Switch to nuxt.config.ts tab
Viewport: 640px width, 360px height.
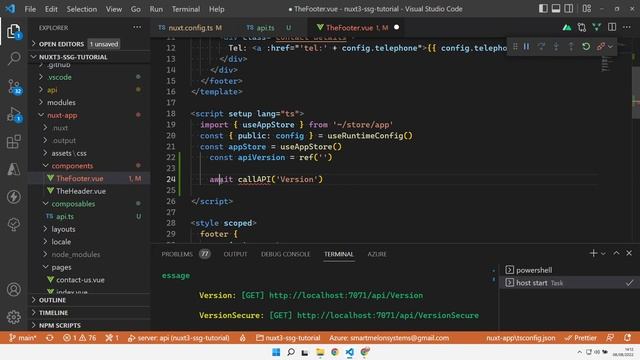pyautogui.click(x=190, y=28)
